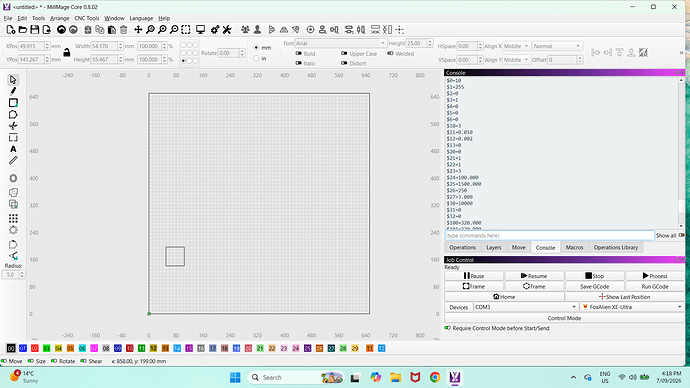Click the Chrome taskbar icon
The width and height of the screenshot is (690, 388).
(435, 377)
